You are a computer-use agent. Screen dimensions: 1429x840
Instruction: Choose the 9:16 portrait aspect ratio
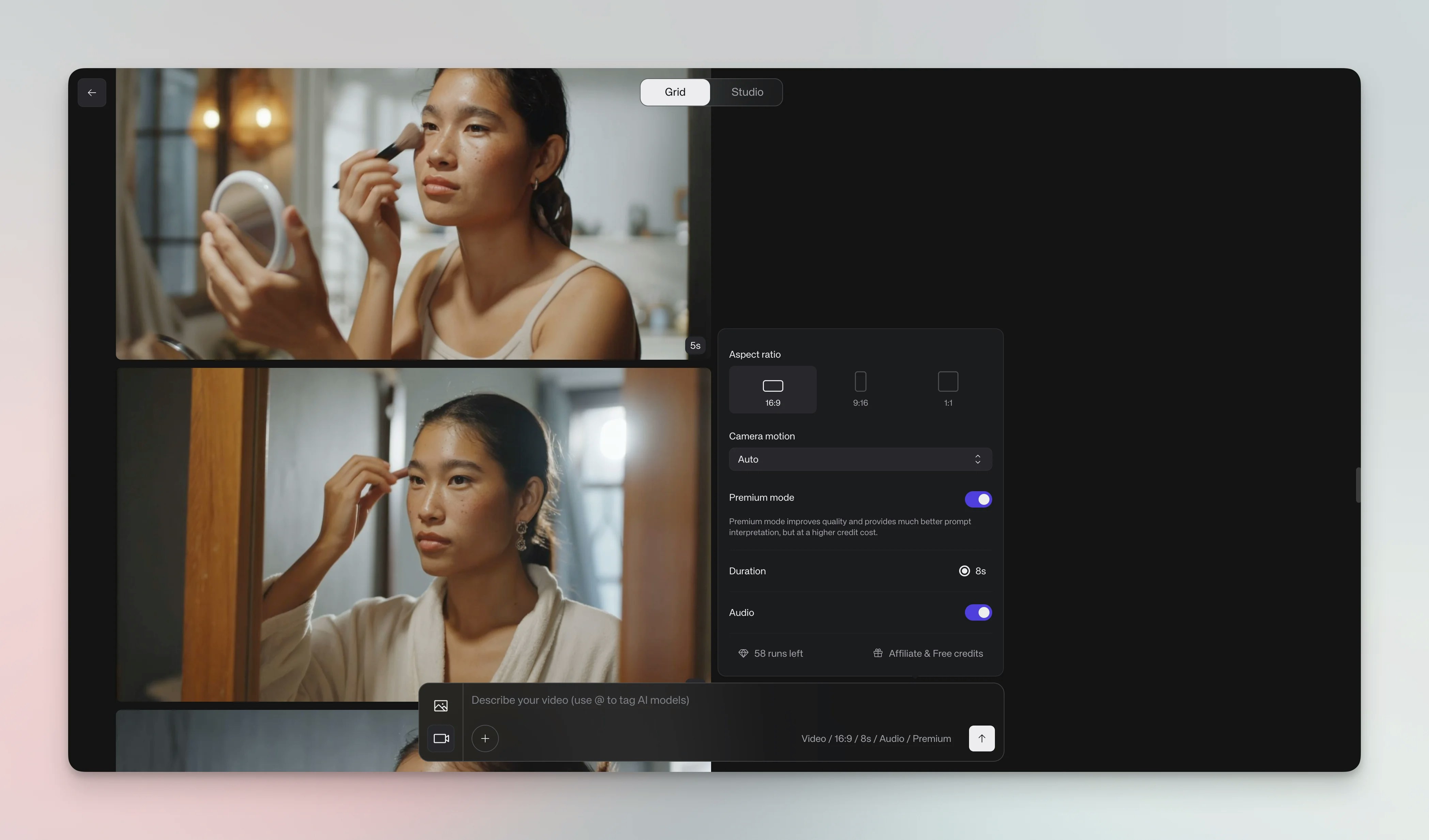pyautogui.click(x=860, y=390)
